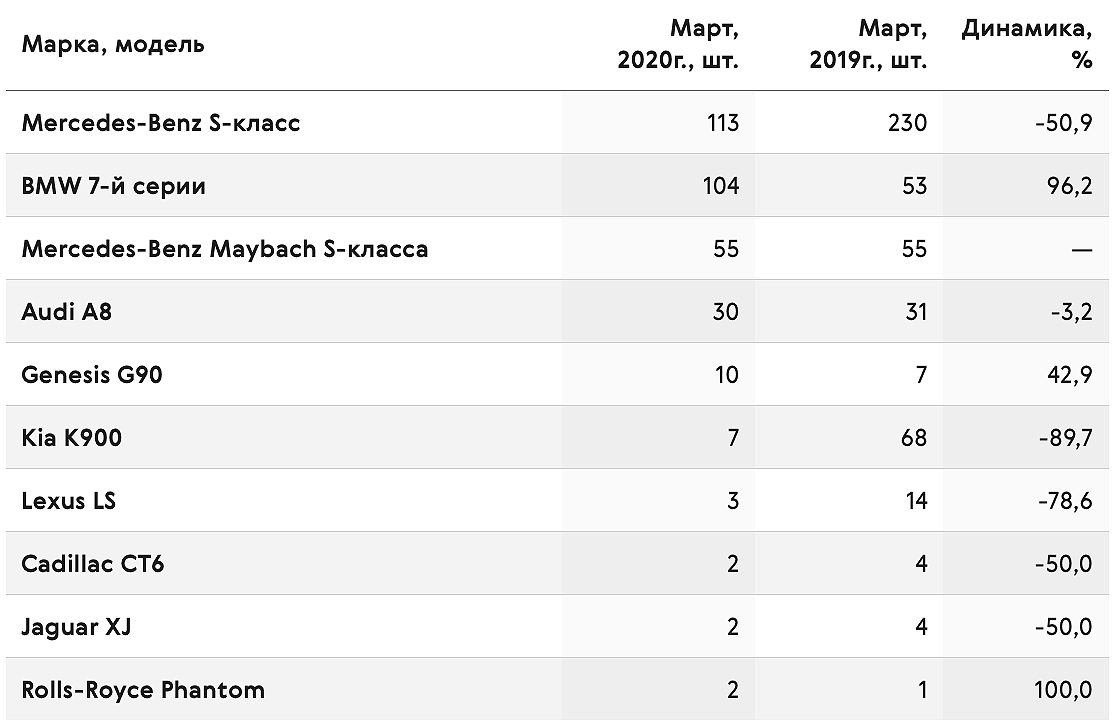Screen dimensions: 1113x725
Task: Click the Genesis G90 model name
Action: coord(92,375)
